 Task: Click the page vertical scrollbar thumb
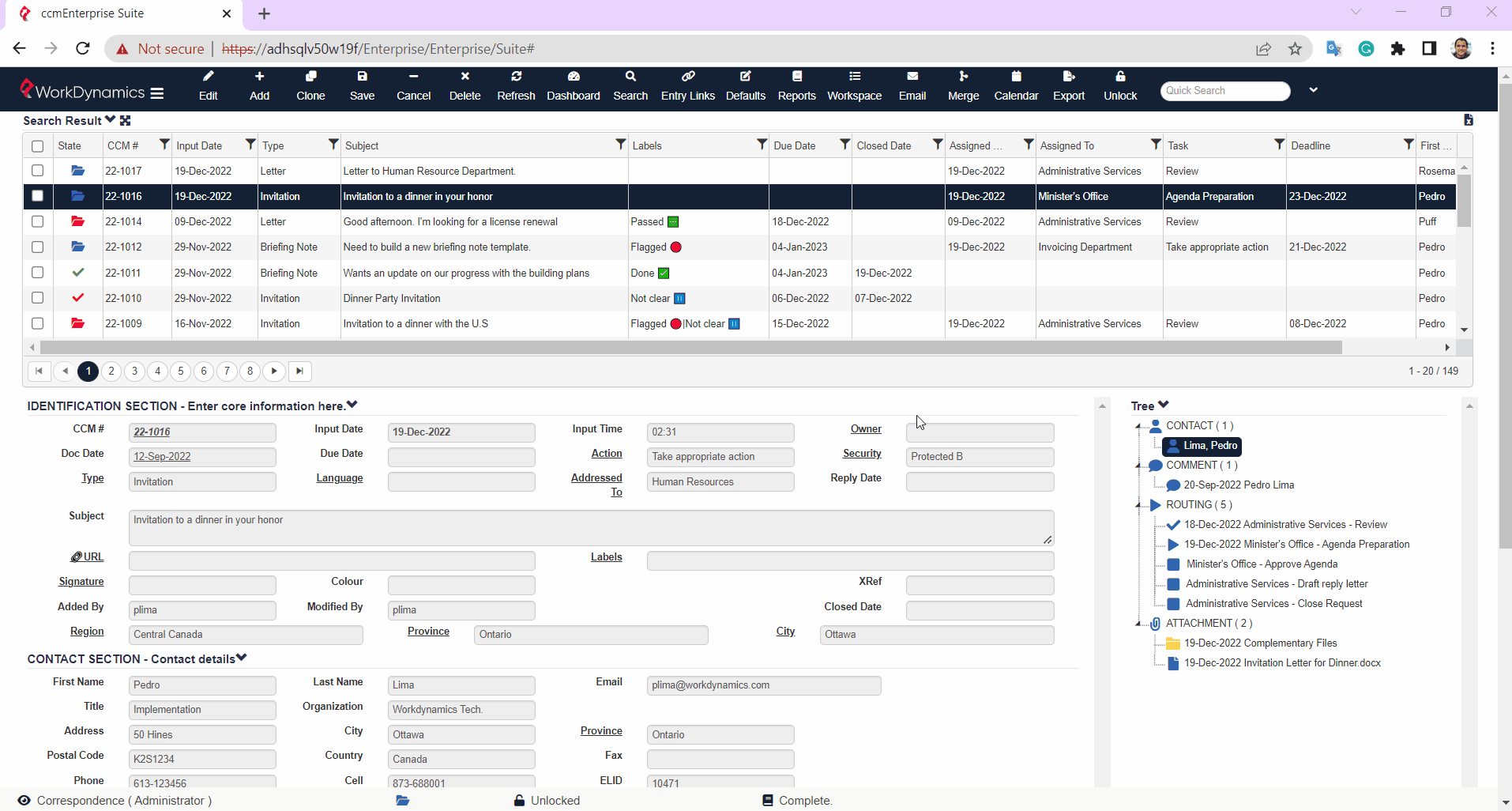point(1505,316)
